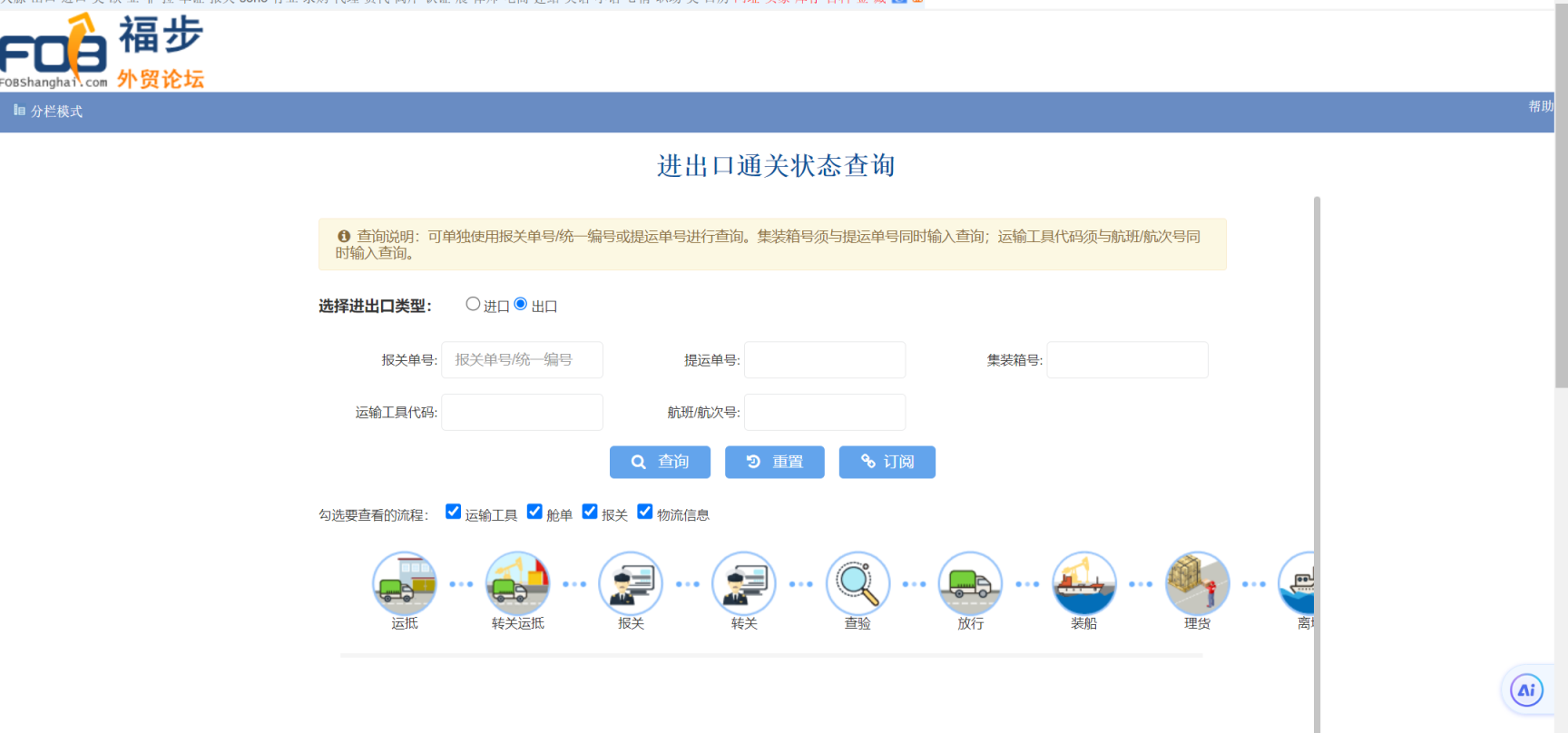Click the 运抵 arrival process icon
The height and width of the screenshot is (733, 1568).
coord(404,583)
